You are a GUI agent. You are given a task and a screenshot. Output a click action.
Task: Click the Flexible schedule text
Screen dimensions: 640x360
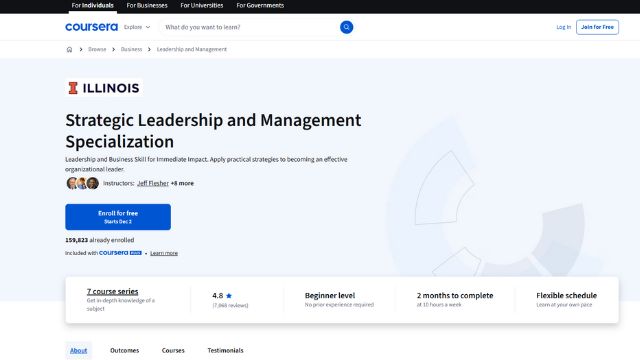(x=567, y=296)
